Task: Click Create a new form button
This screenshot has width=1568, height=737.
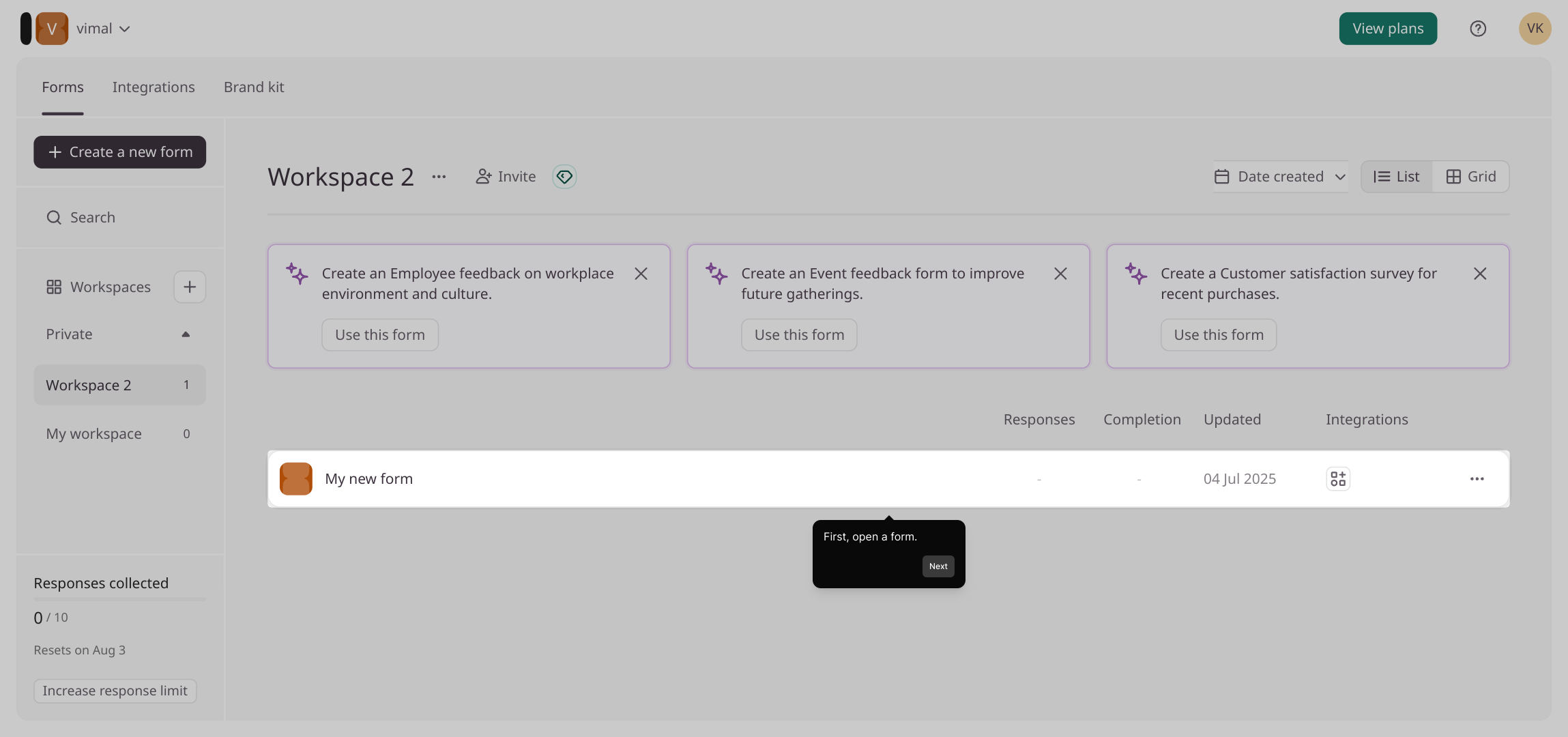Action: (120, 152)
